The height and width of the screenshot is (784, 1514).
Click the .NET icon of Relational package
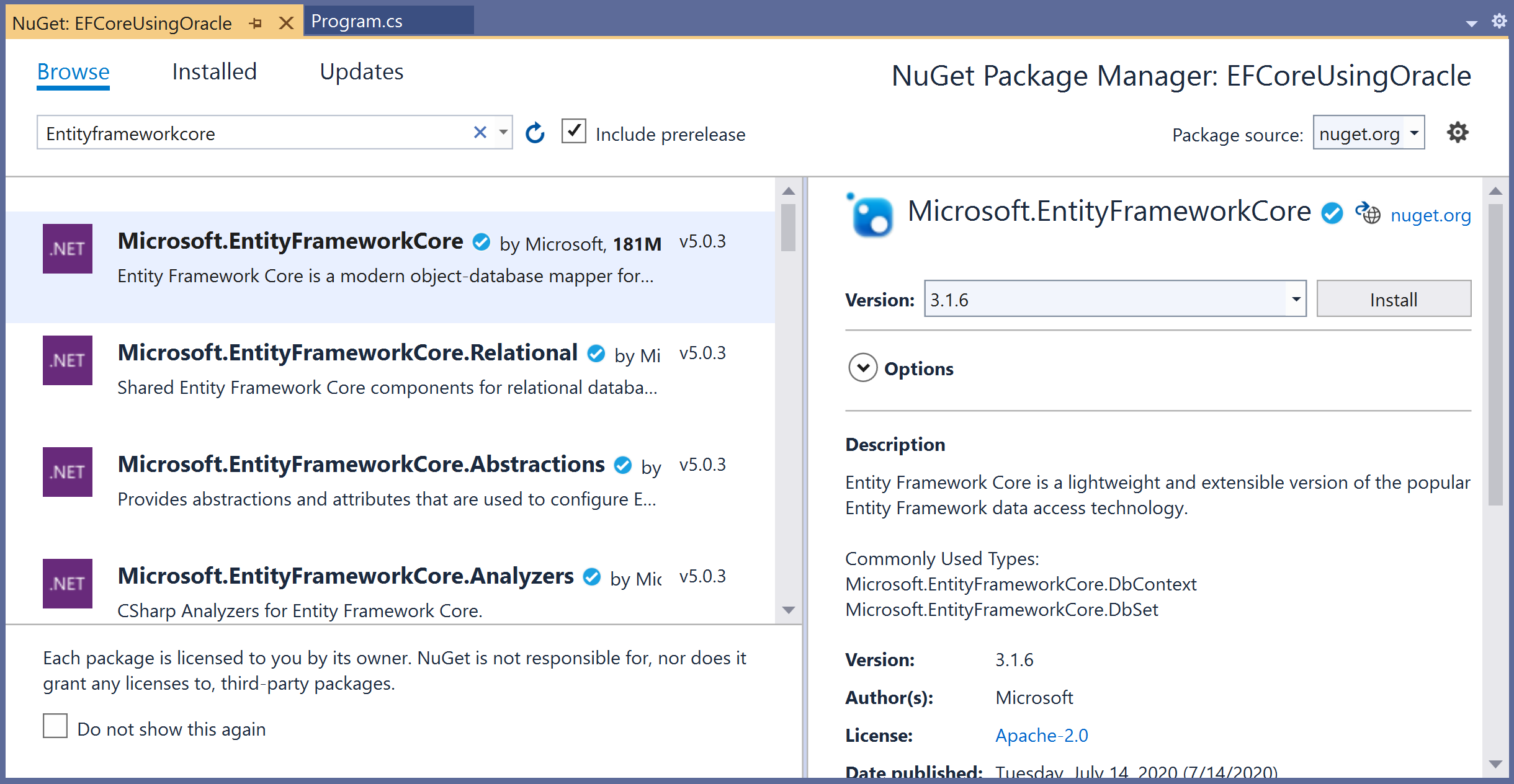coord(68,360)
